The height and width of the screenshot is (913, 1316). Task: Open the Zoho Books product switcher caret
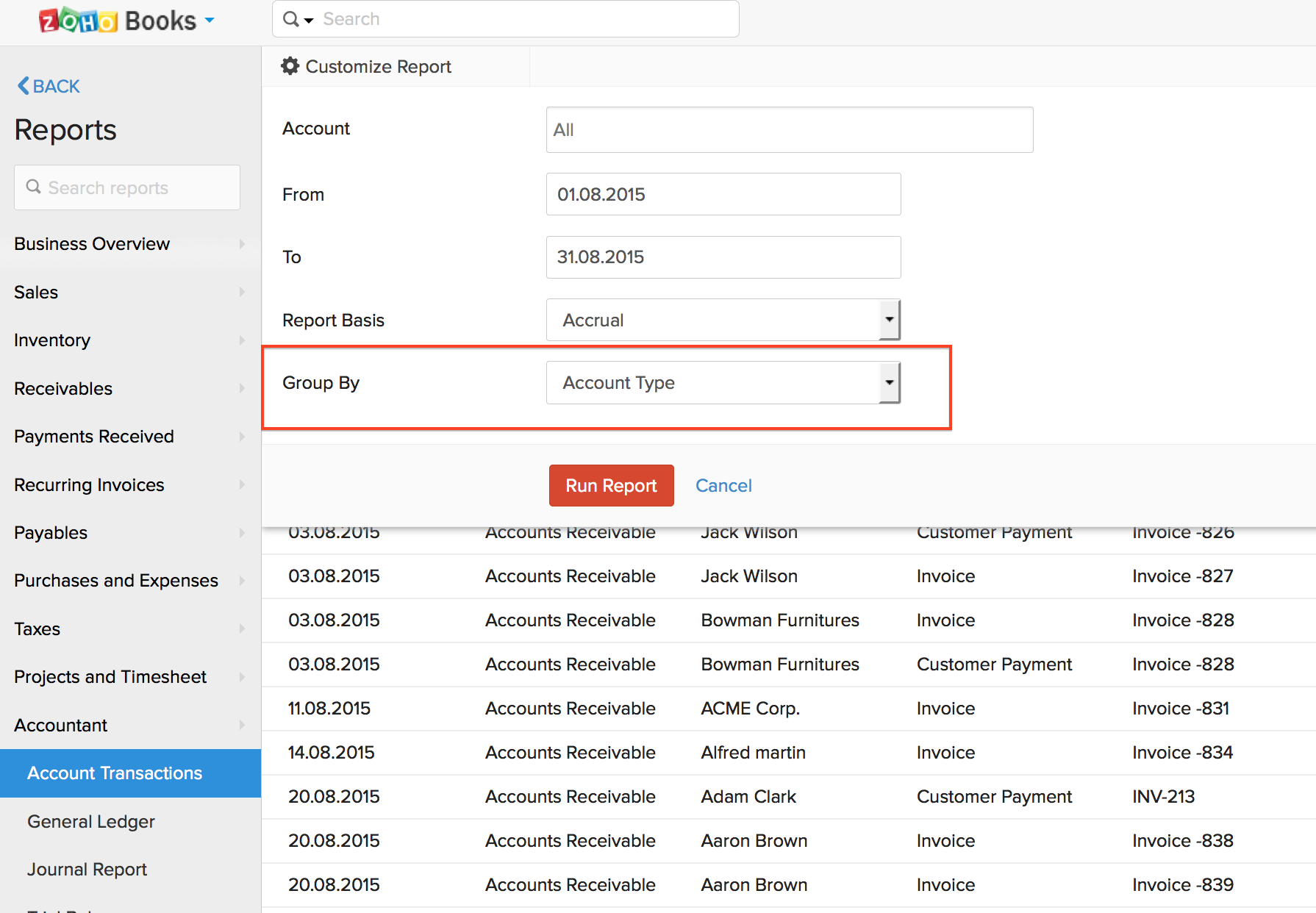(210, 21)
